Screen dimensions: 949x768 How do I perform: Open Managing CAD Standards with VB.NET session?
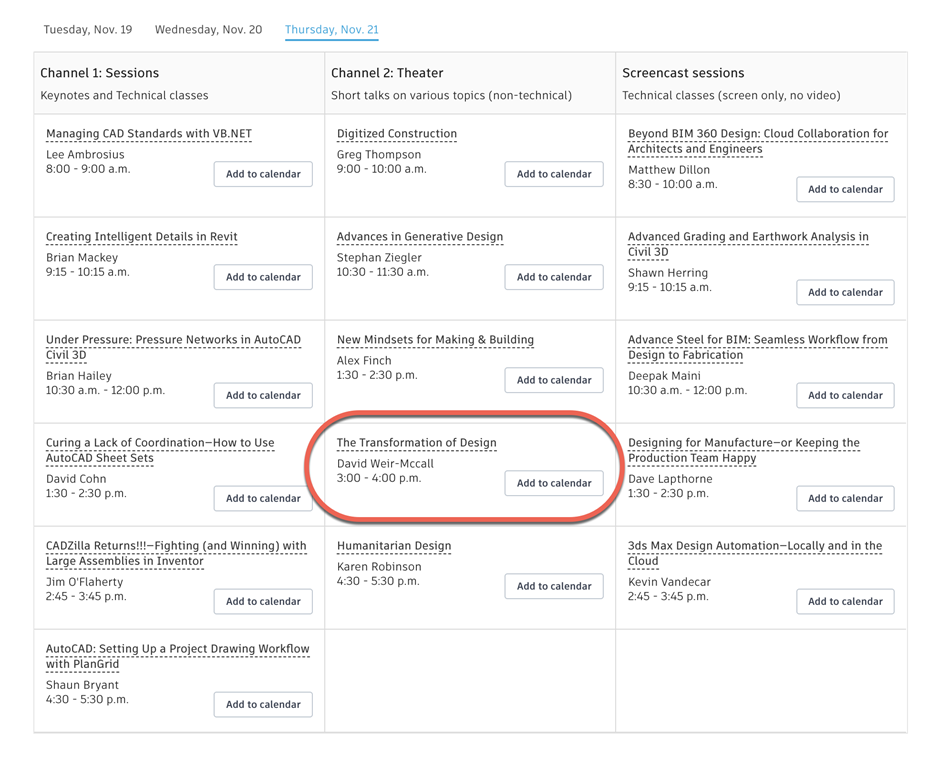coord(149,134)
